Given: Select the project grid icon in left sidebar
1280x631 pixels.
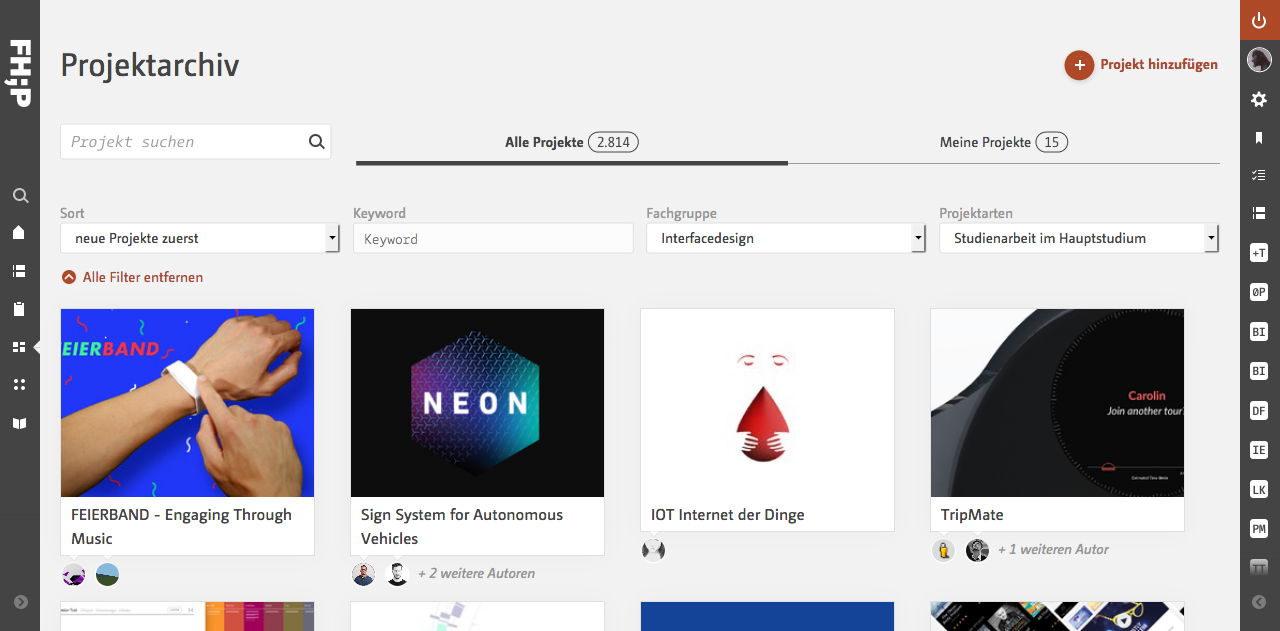Looking at the screenshot, I should 19,347.
